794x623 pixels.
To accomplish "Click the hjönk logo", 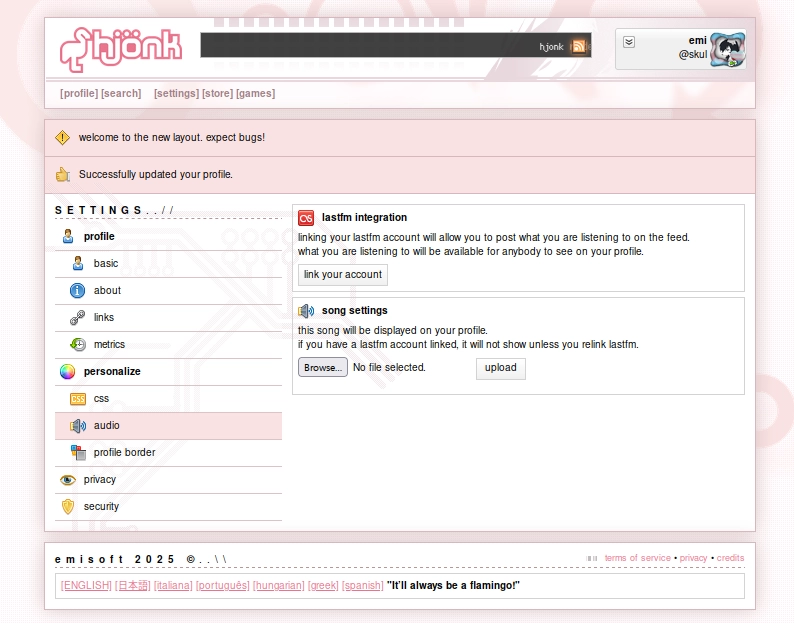I will tap(121, 49).
